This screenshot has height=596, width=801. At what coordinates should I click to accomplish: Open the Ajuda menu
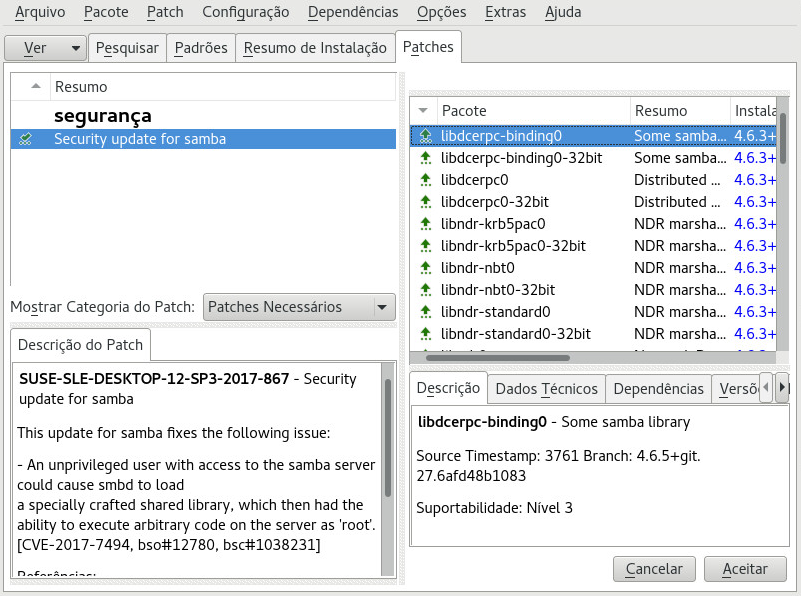[x=563, y=12]
